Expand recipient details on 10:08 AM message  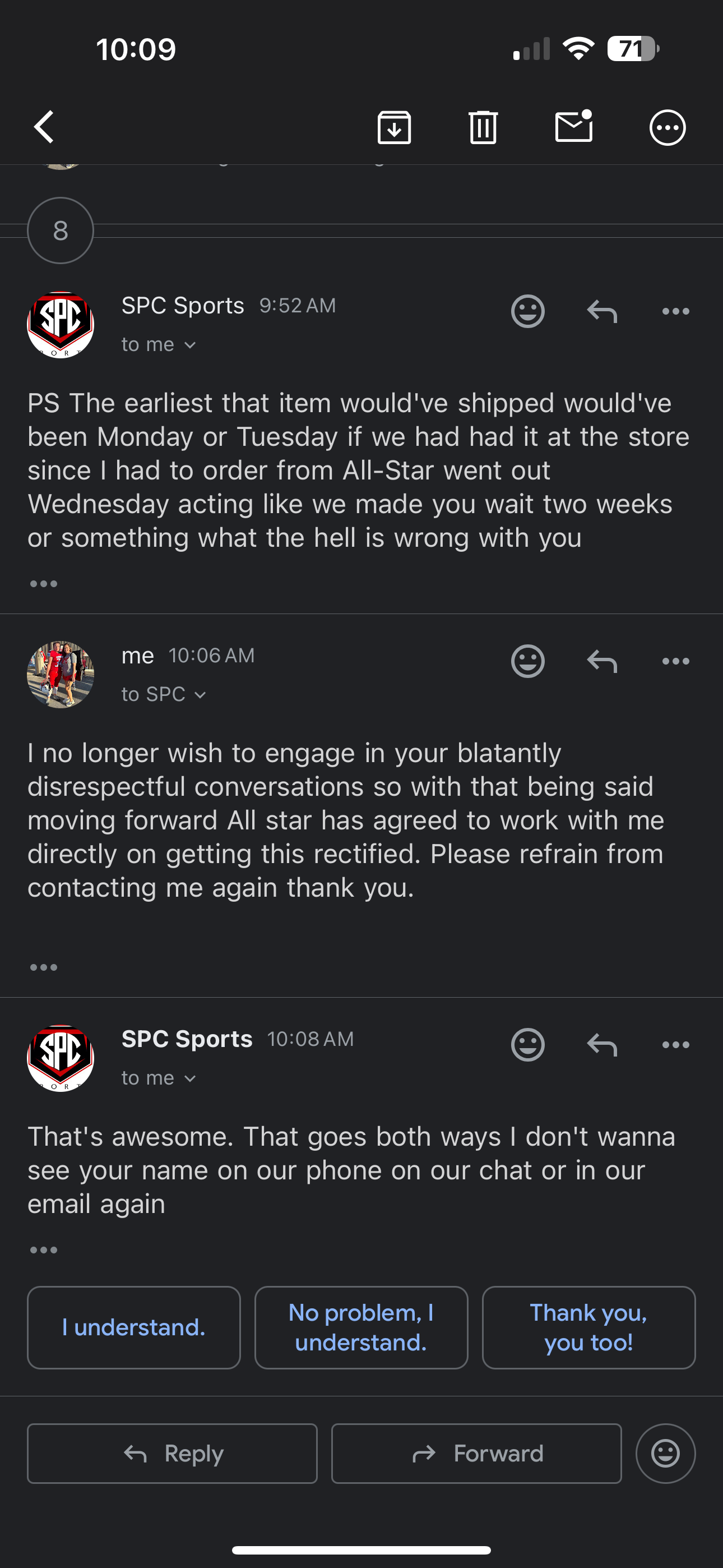coord(159,1078)
